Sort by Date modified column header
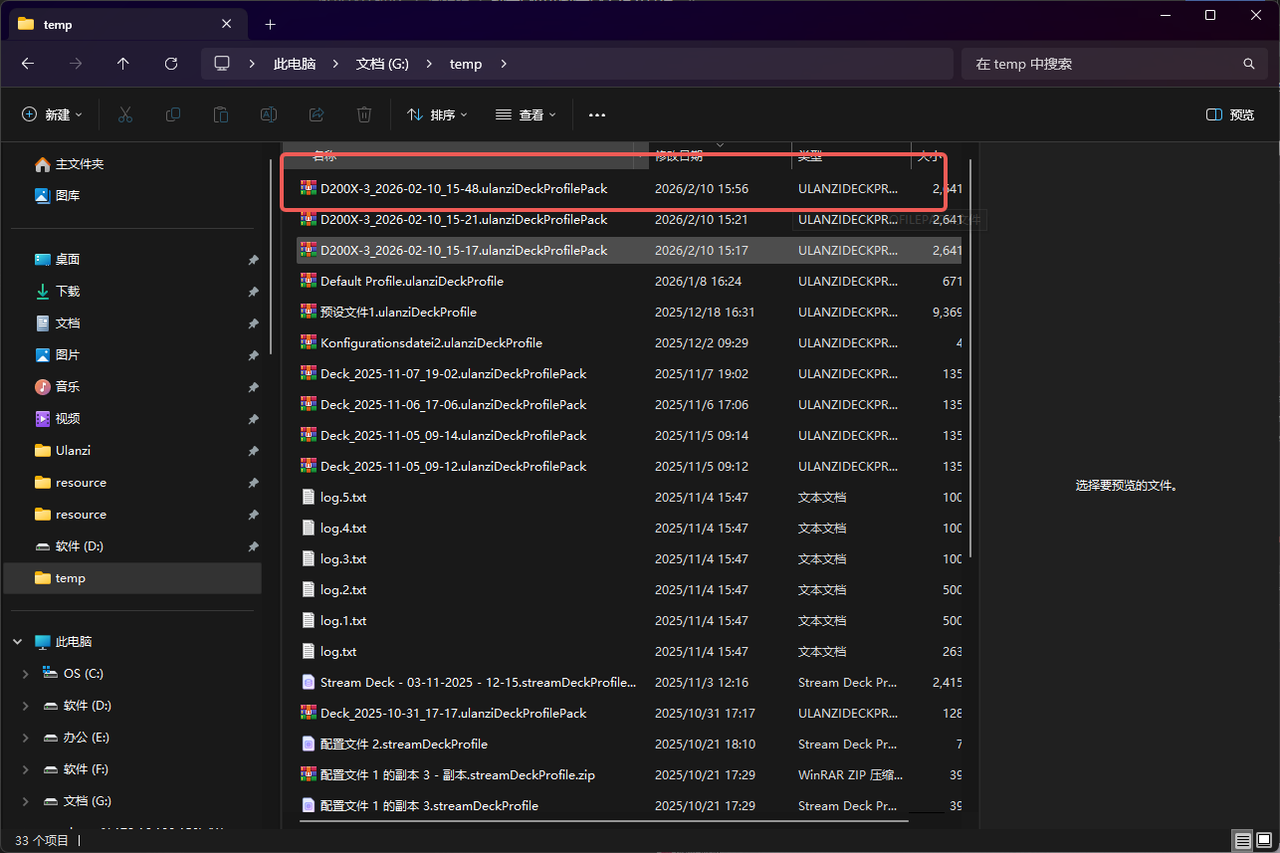Screen dimensions: 1280x853 coord(700,156)
